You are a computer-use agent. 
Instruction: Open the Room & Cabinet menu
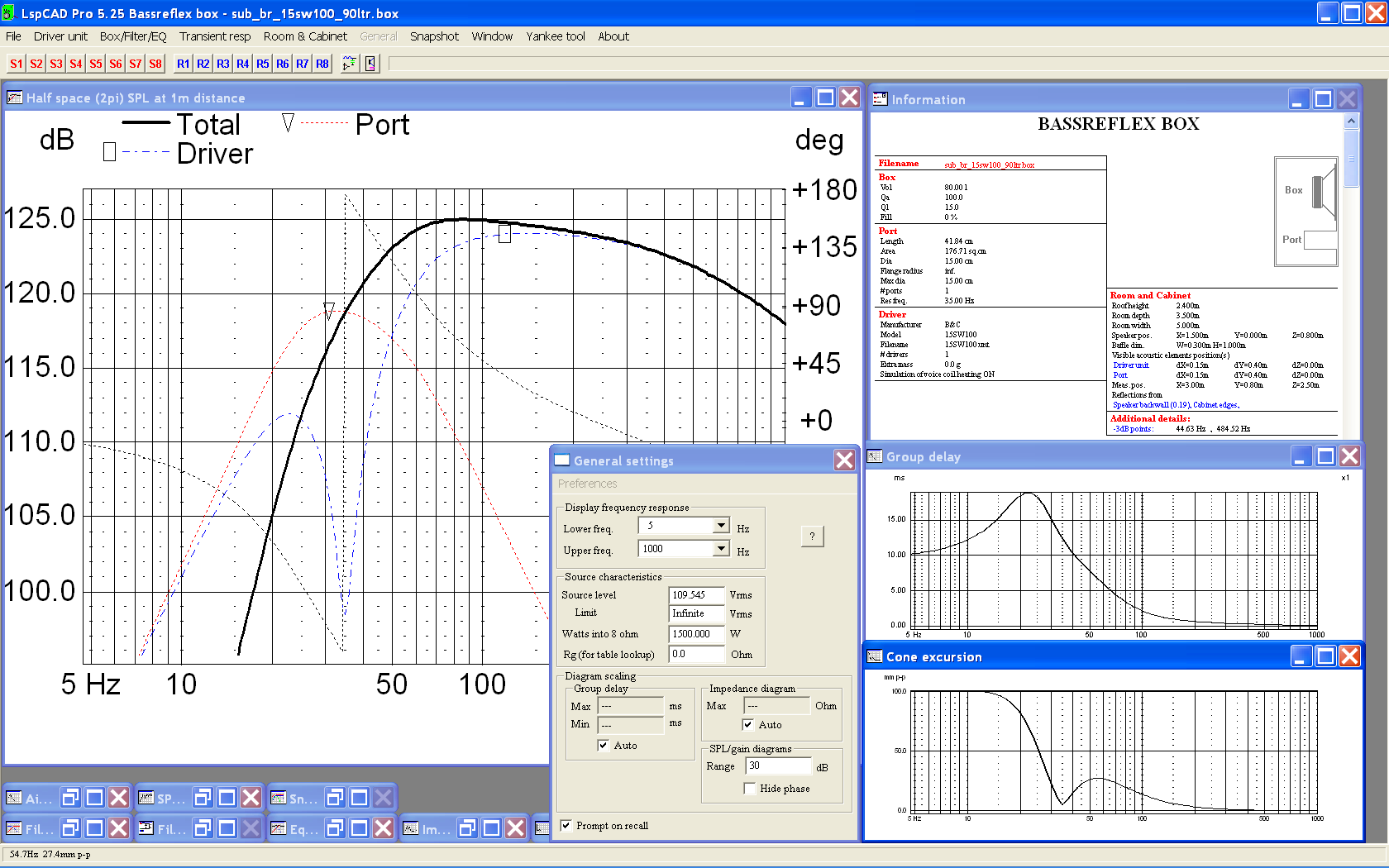click(305, 36)
